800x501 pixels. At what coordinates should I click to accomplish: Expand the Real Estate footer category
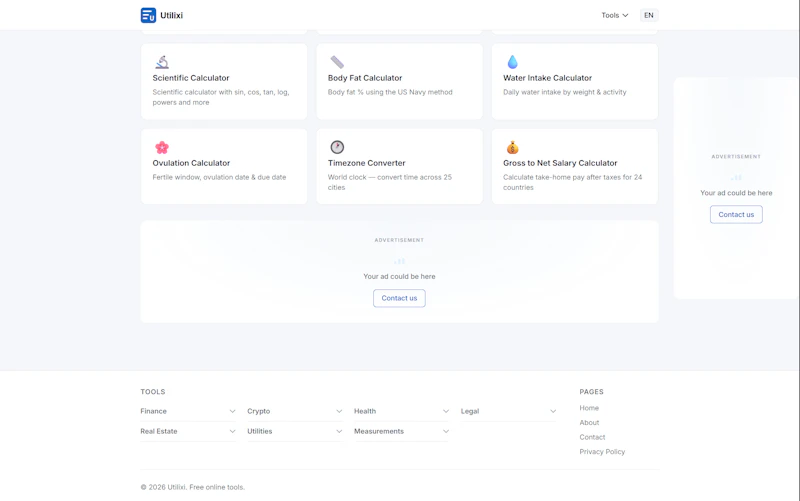point(188,432)
